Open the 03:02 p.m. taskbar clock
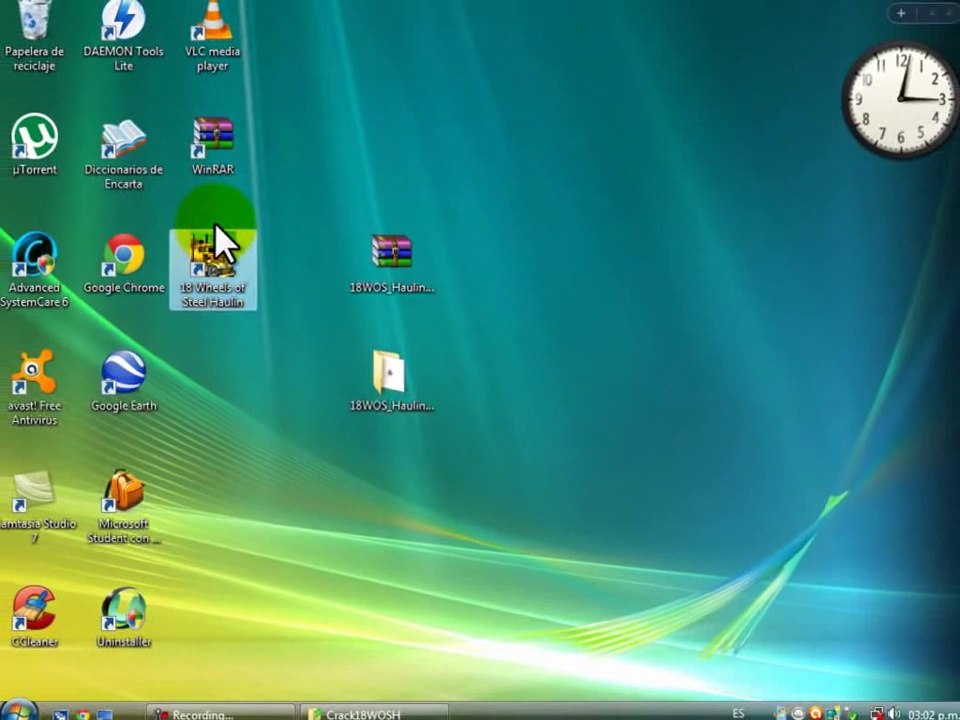Image resolution: width=960 pixels, height=720 pixels. click(x=933, y=714)
